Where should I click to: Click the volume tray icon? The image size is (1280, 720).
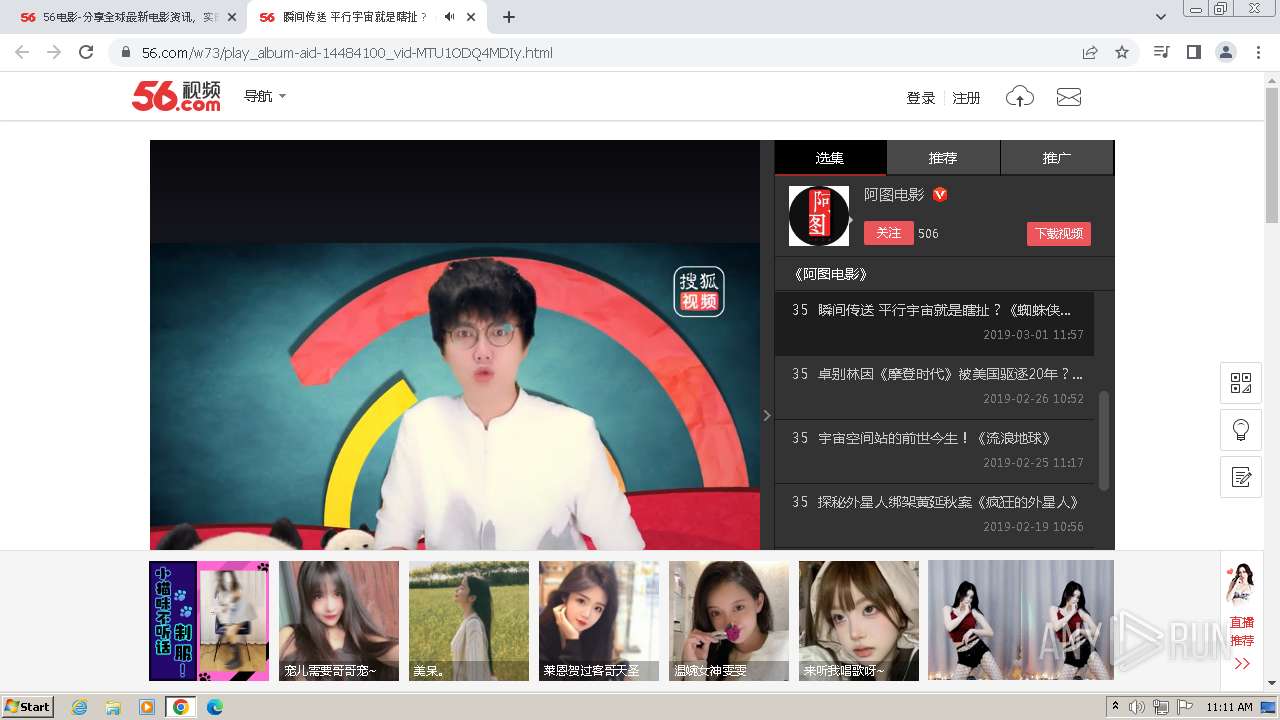tap(1137, 707)
